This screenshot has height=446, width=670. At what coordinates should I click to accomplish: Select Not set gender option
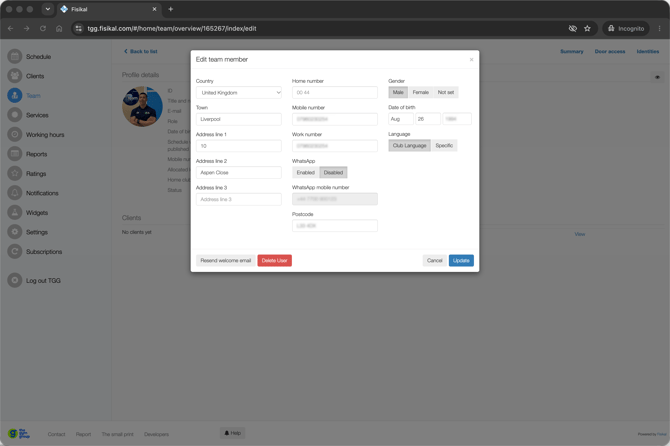[x=446, y=92]
